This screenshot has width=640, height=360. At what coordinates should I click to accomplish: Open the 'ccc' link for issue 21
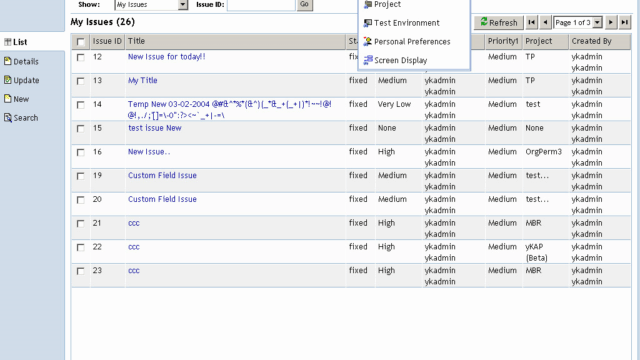point(133,223)
